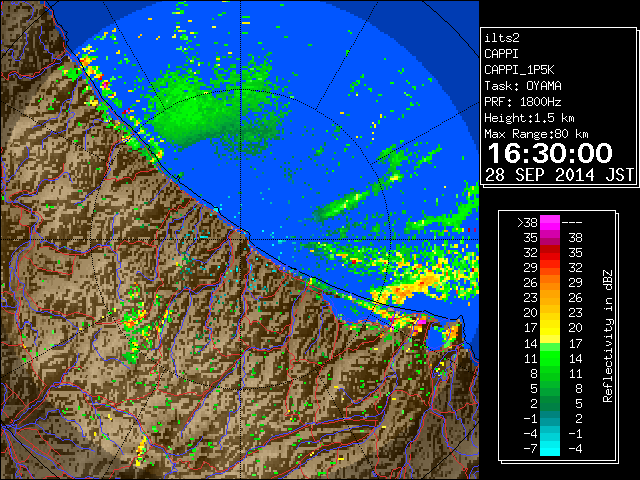The width and height of the screenshot is (640, 480).
Task: Click the 'PRF: 1800Hz' text
Action: pos(522,102)
